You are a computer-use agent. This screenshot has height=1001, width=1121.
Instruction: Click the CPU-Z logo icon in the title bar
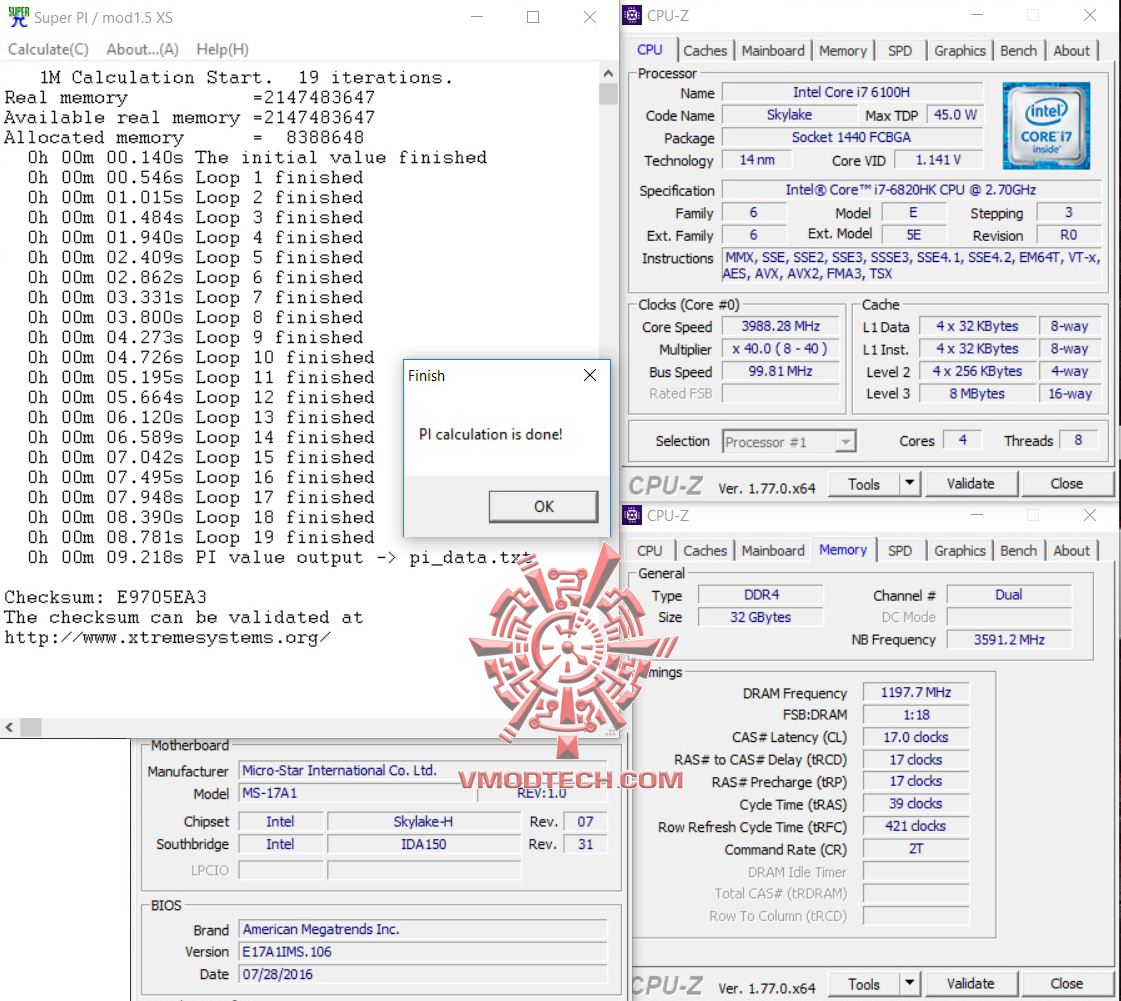(x=631, y=16)
